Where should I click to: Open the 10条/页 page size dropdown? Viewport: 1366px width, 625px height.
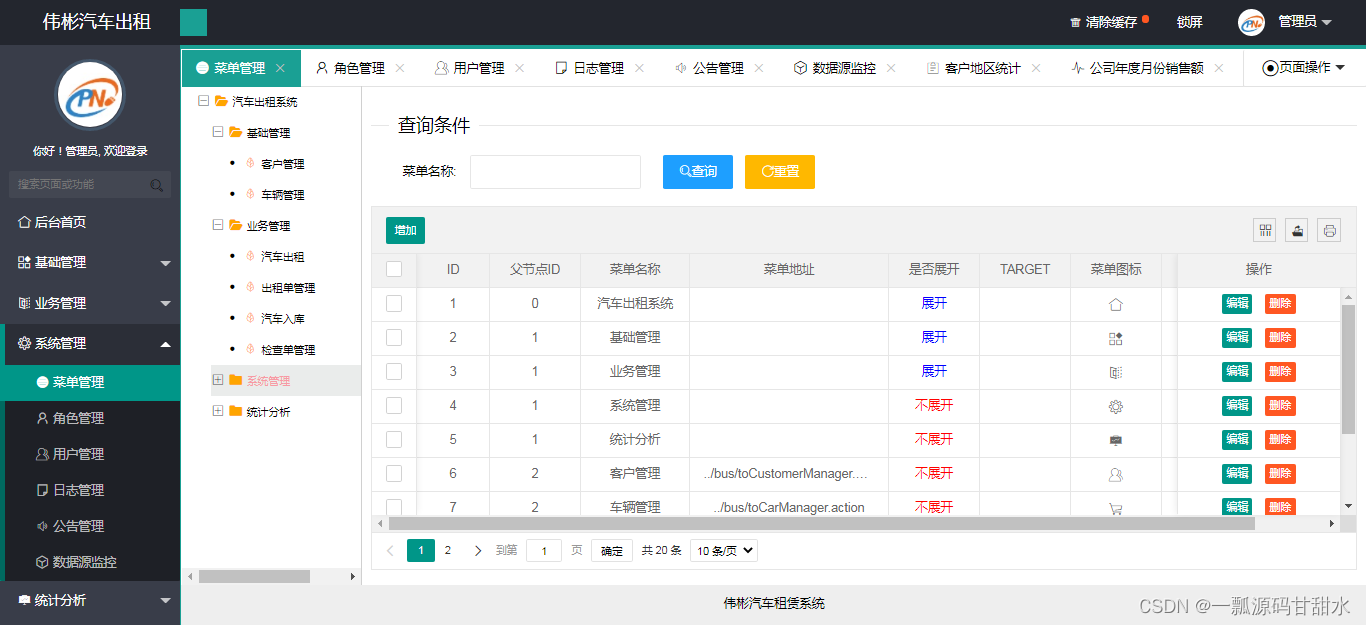(x=723, y=550)
